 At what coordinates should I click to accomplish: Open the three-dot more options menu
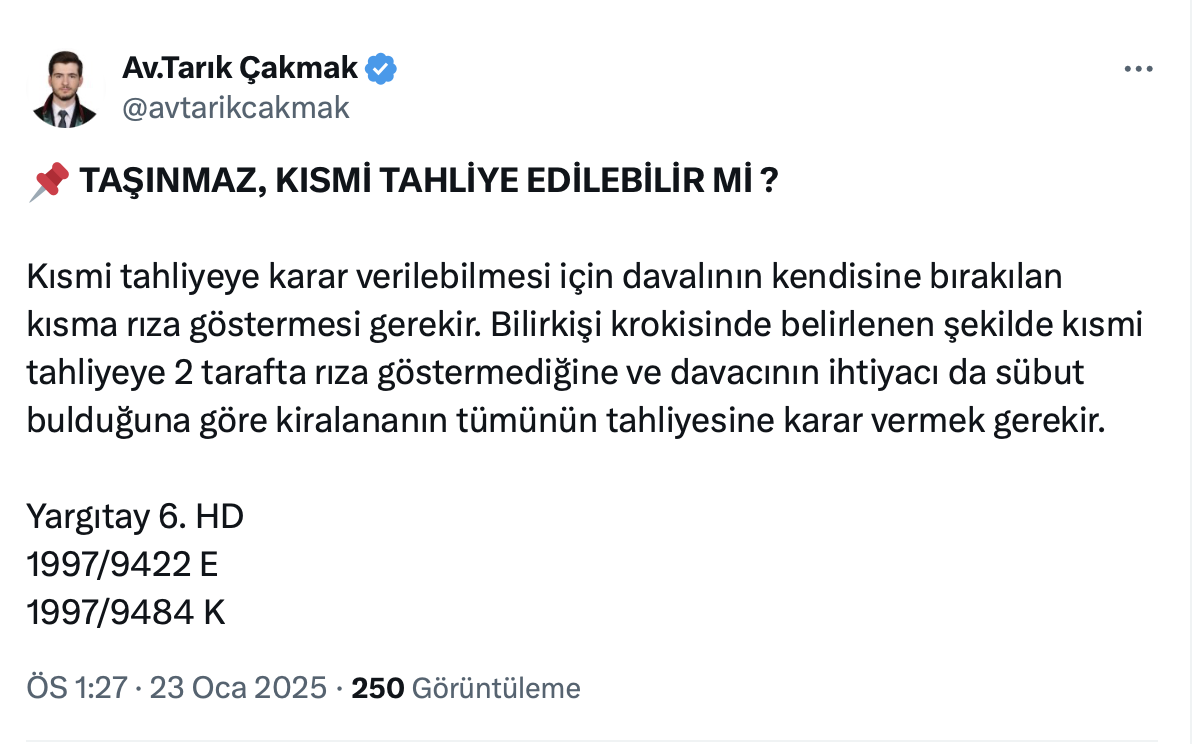[x=1139, y=70]
